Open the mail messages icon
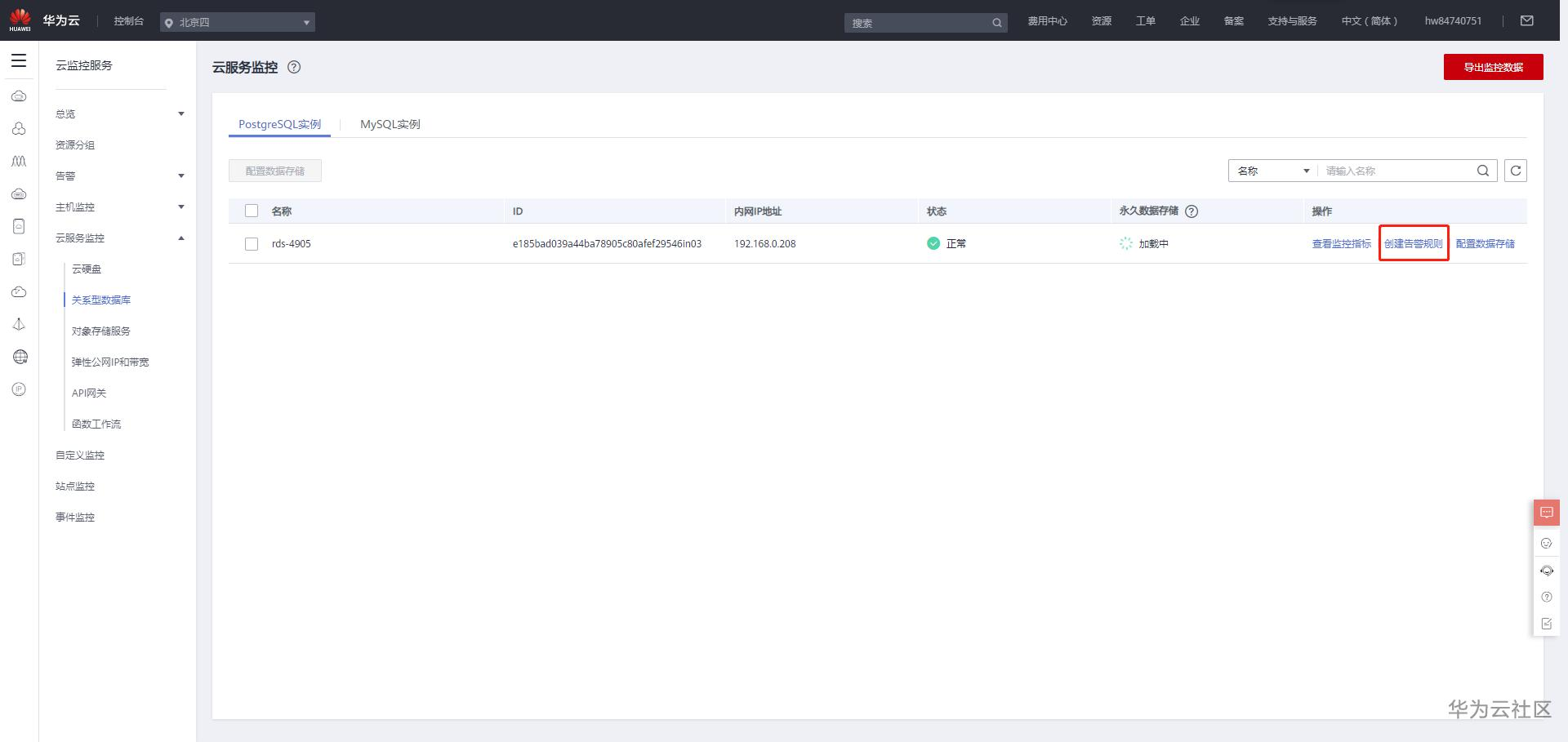Viewport: 1568px width, 742px height. 1526,21
